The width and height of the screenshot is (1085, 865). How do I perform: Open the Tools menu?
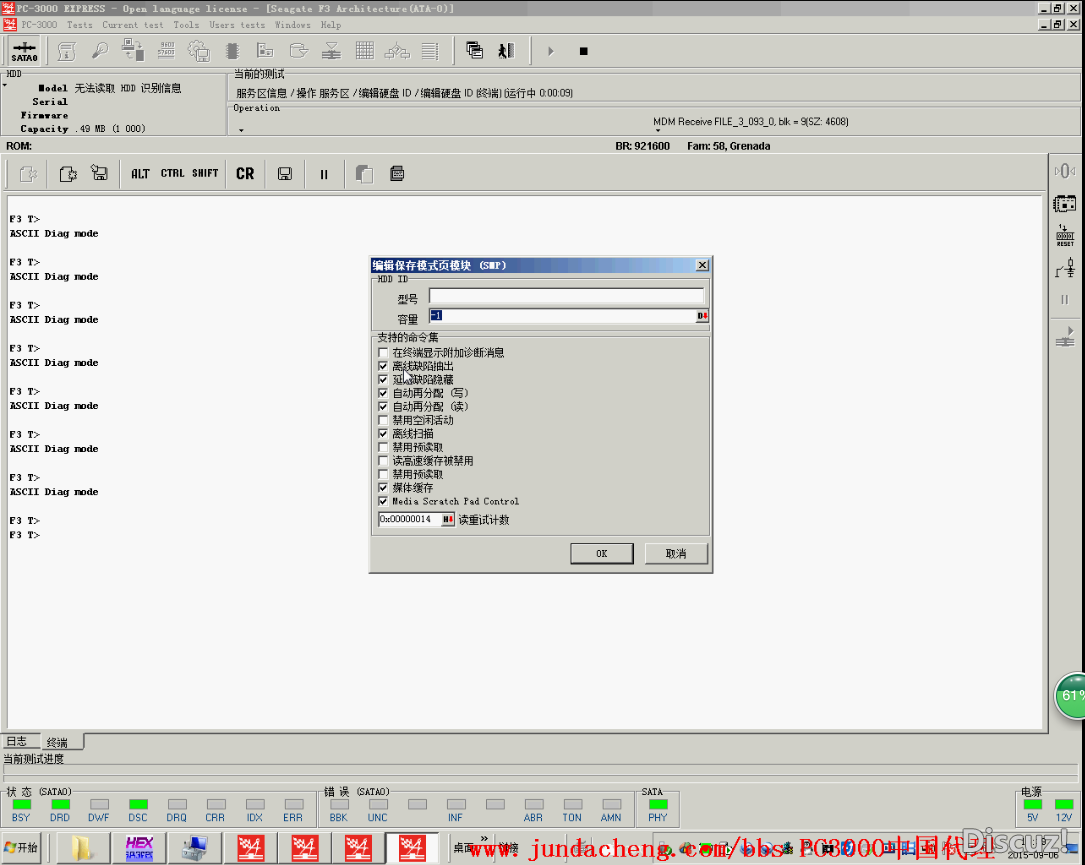click(x=186, y=25)
